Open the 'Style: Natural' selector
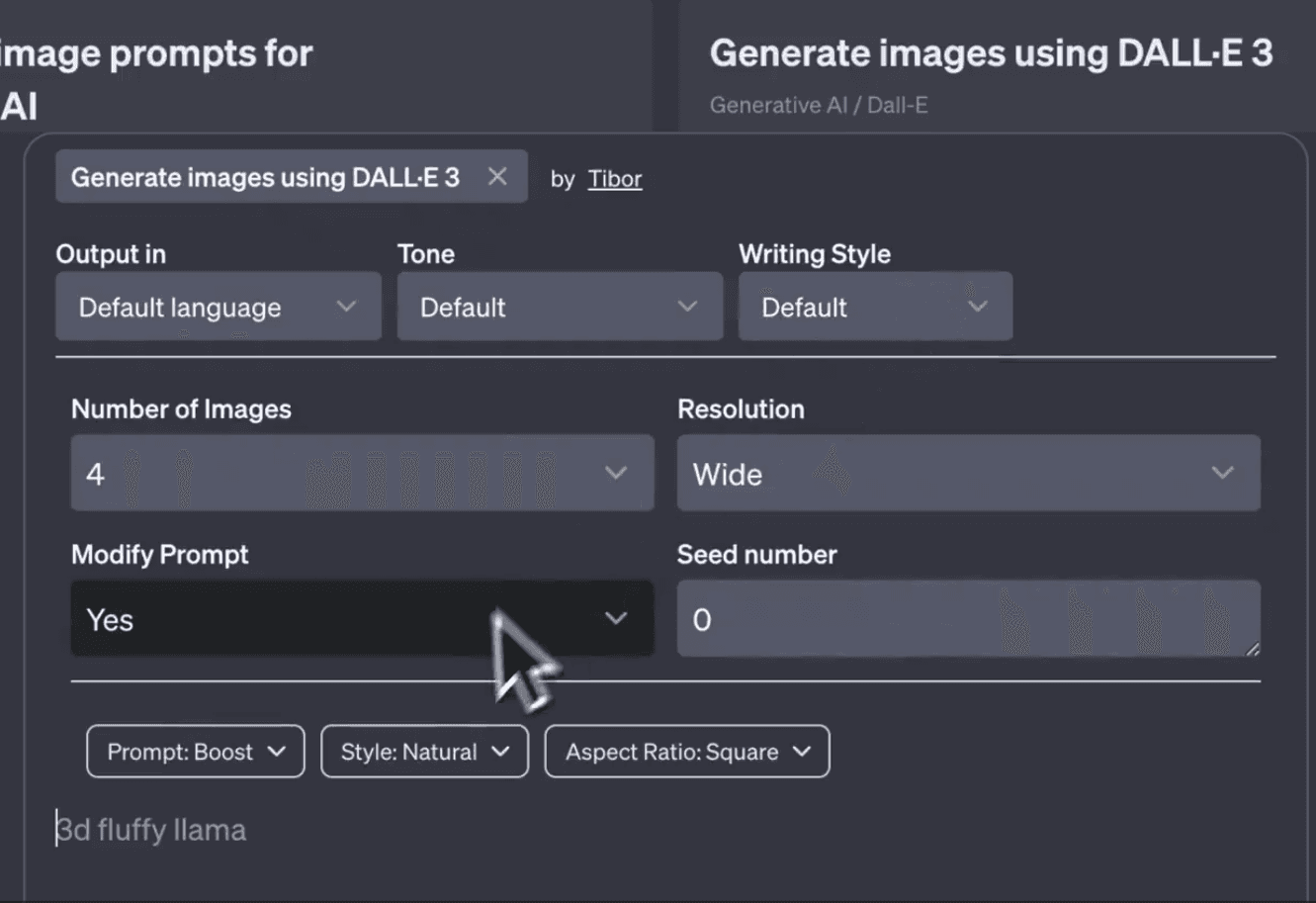The width and height of the screenshot is (1316, 903). (423, 751)
